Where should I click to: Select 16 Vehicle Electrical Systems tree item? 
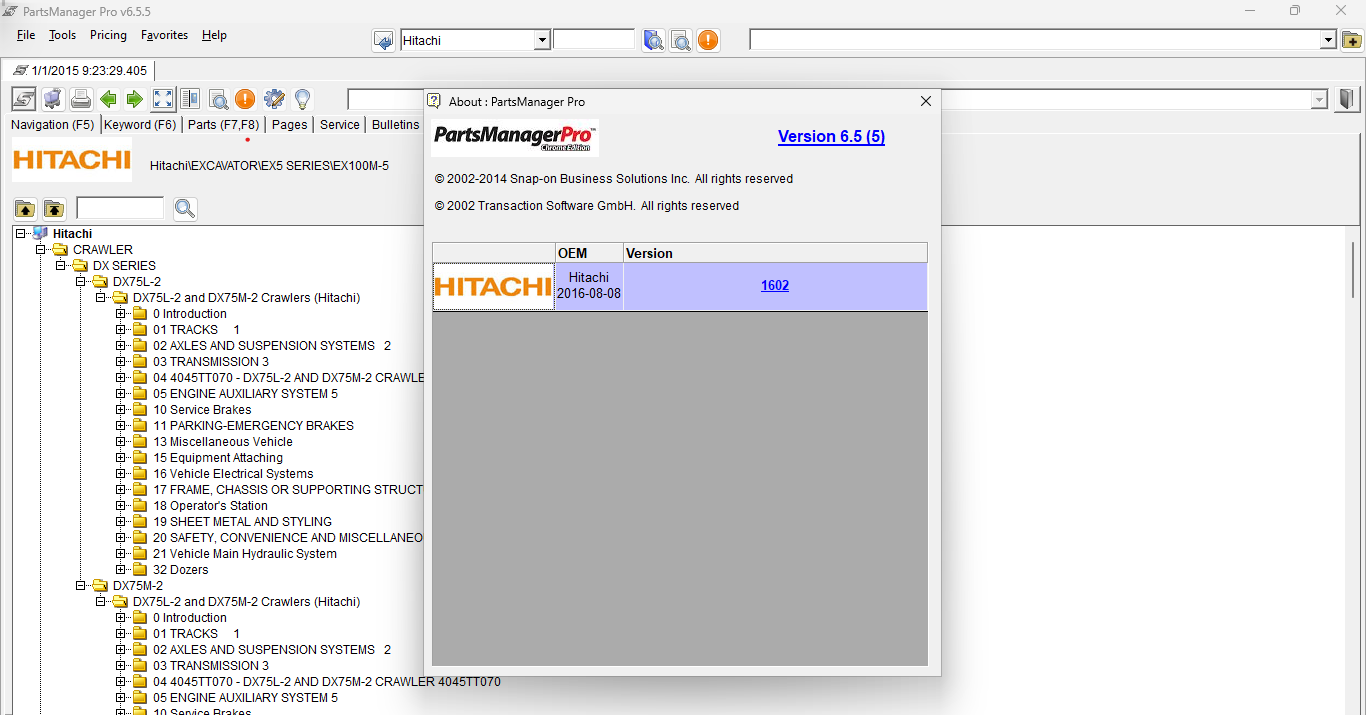coord(233,473)
